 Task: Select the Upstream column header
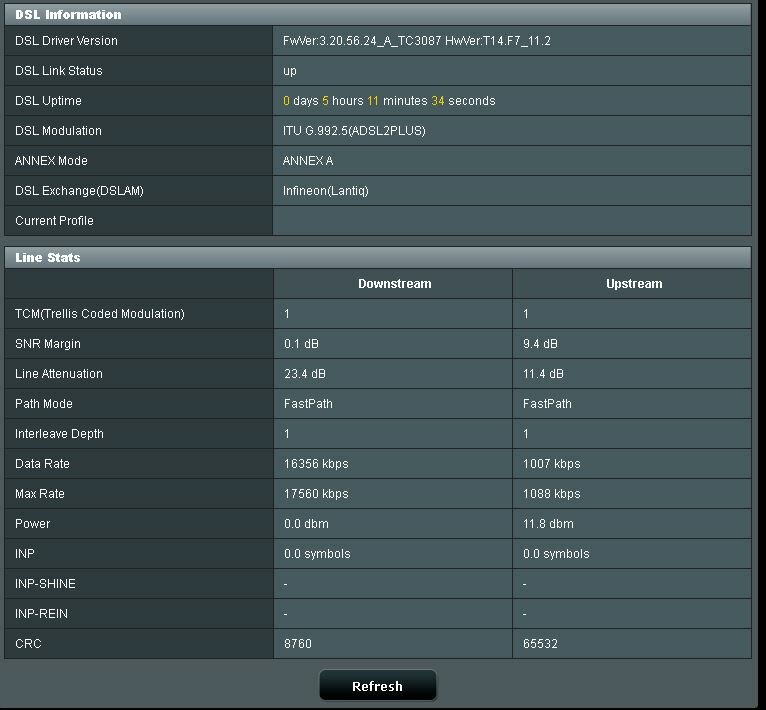pos(633,284)
